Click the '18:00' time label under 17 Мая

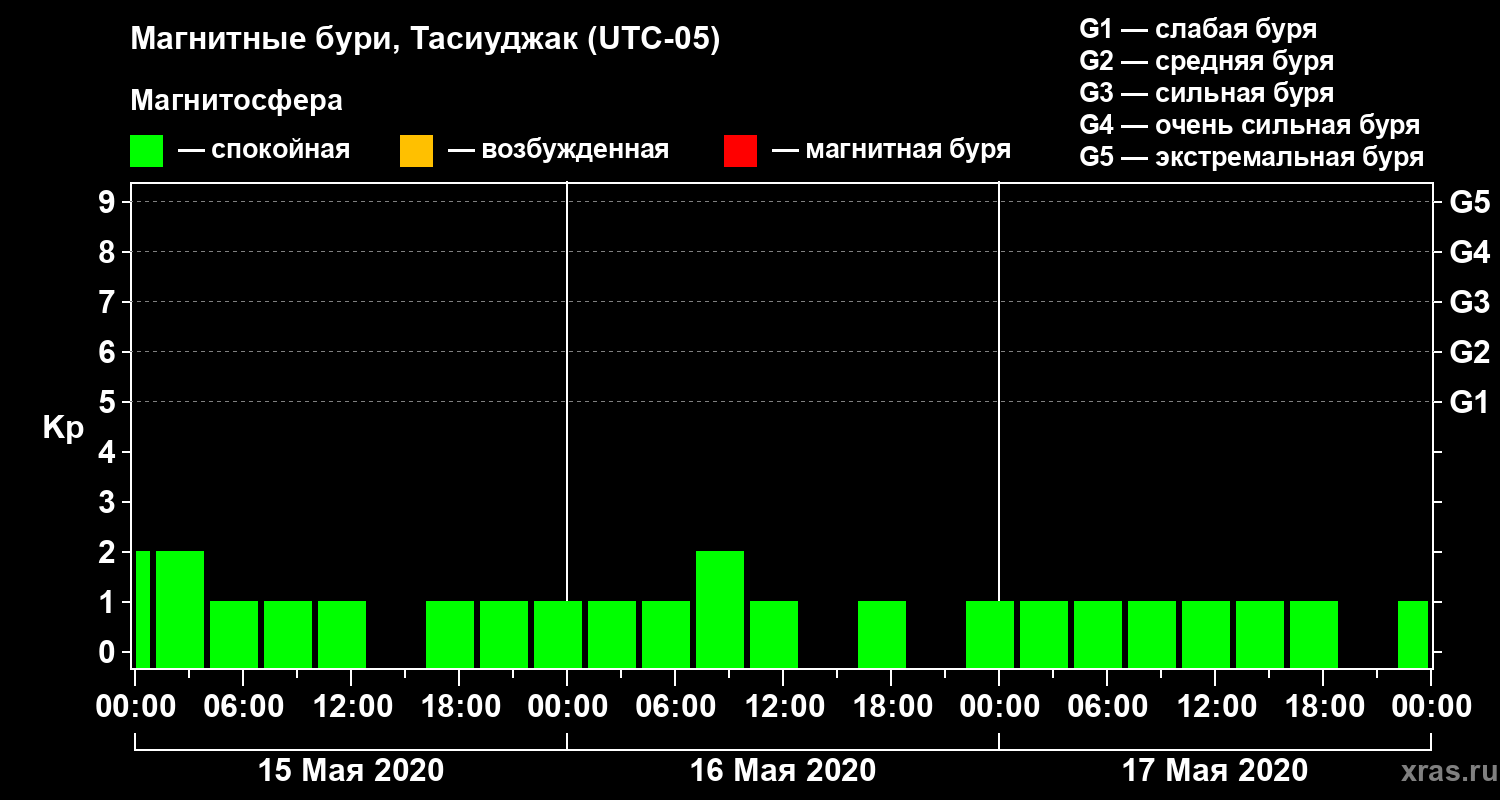pos(1323,707)
